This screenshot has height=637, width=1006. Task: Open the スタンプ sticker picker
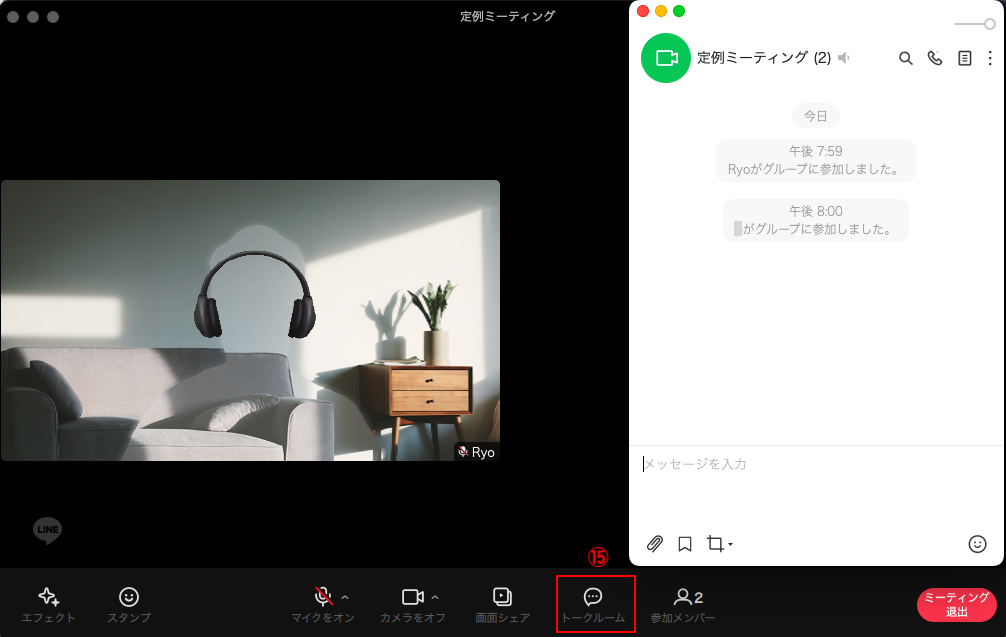pos(127,603)
